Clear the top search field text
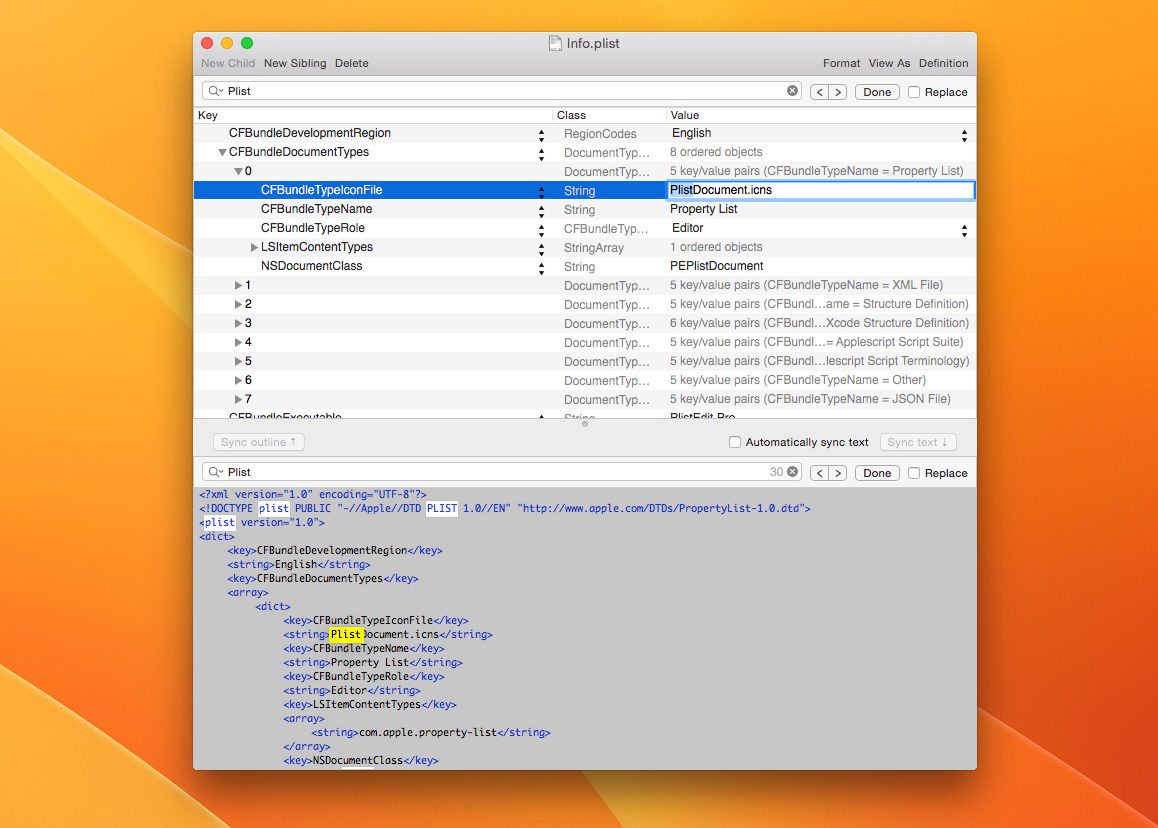Image resolution: width=1158 pixels, height=828 pixels. [792, 91]
